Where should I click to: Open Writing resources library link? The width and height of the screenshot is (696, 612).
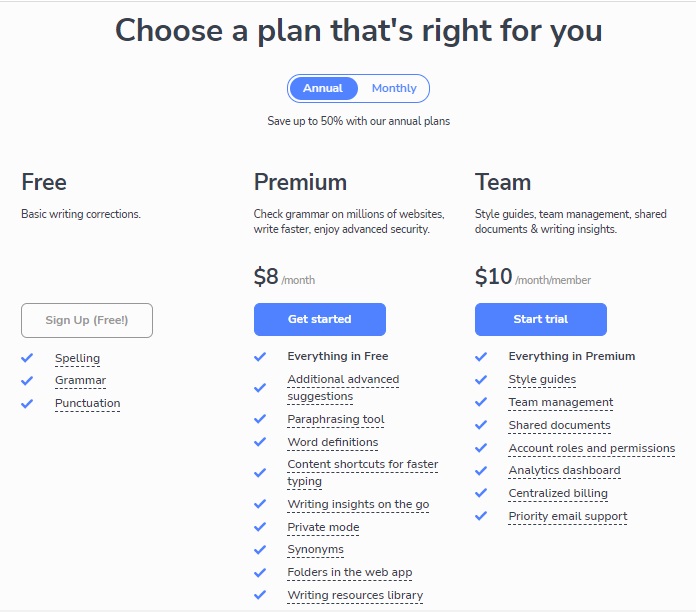click(x=355, y=595)
